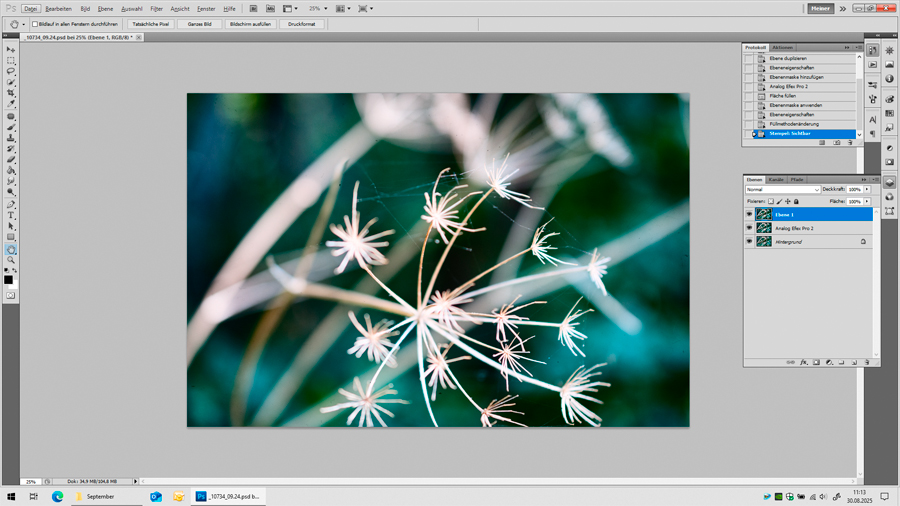Expand the Deckkraft opacity slider arrow
Viewport: 900px width, 506px height.
click(x=867, y=189)
